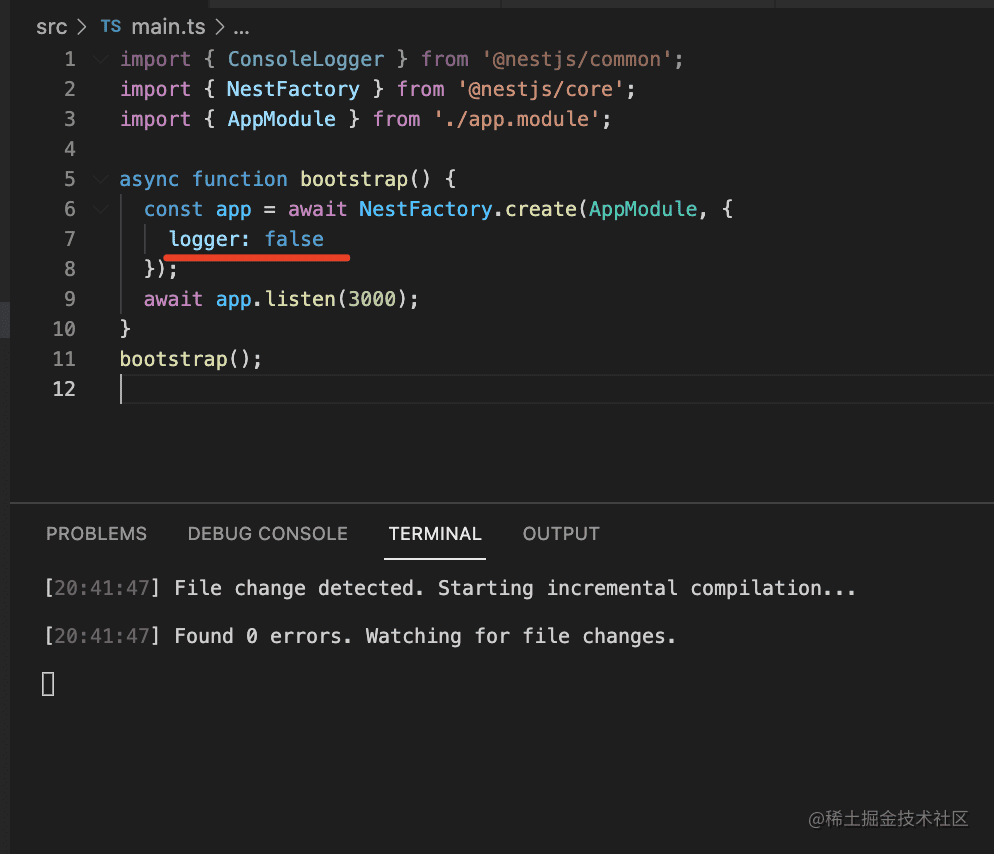Place cursor on ConsoleLogger import name
The width and height of the screenshot is (994, 854).
coord(305,59)
